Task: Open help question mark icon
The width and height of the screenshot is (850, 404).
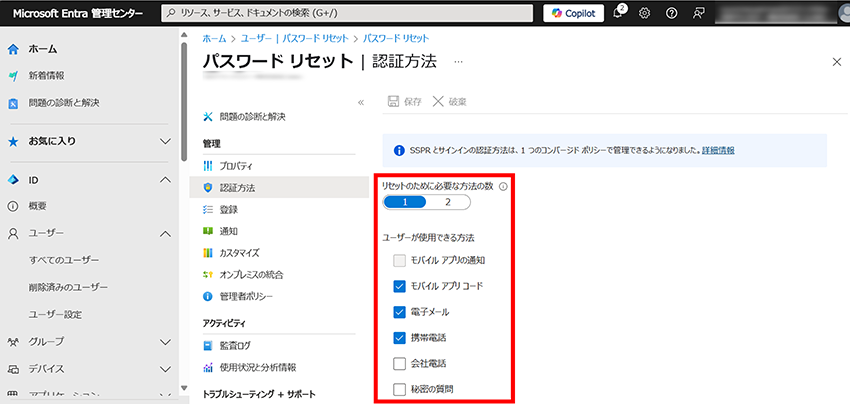Action: (x=671, y=14)
